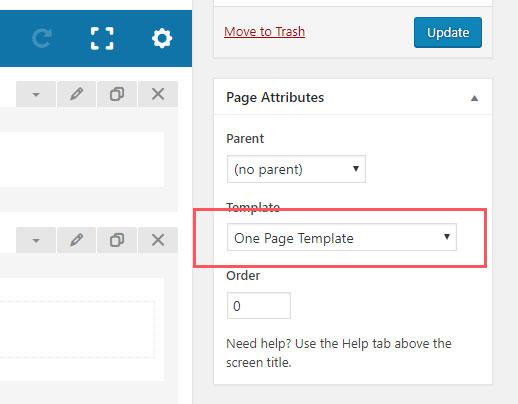Delete the first row with X icon
The height and width of the screenshot is (404, 518).
click(x=158, y=94)
